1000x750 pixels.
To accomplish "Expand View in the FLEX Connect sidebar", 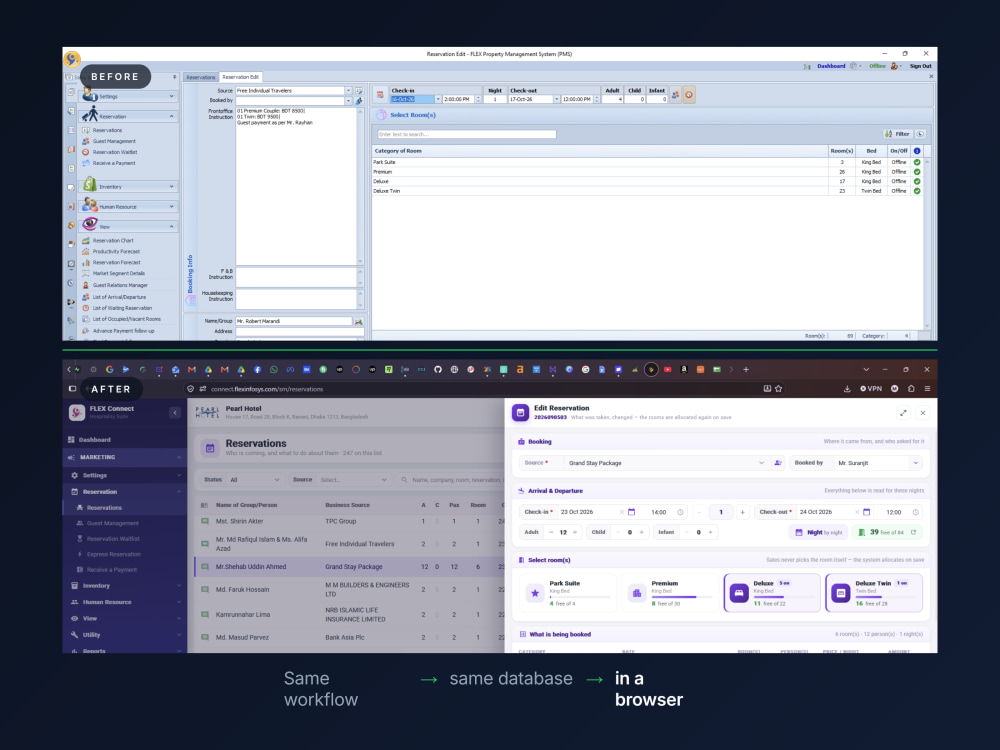I will (125, 619).
